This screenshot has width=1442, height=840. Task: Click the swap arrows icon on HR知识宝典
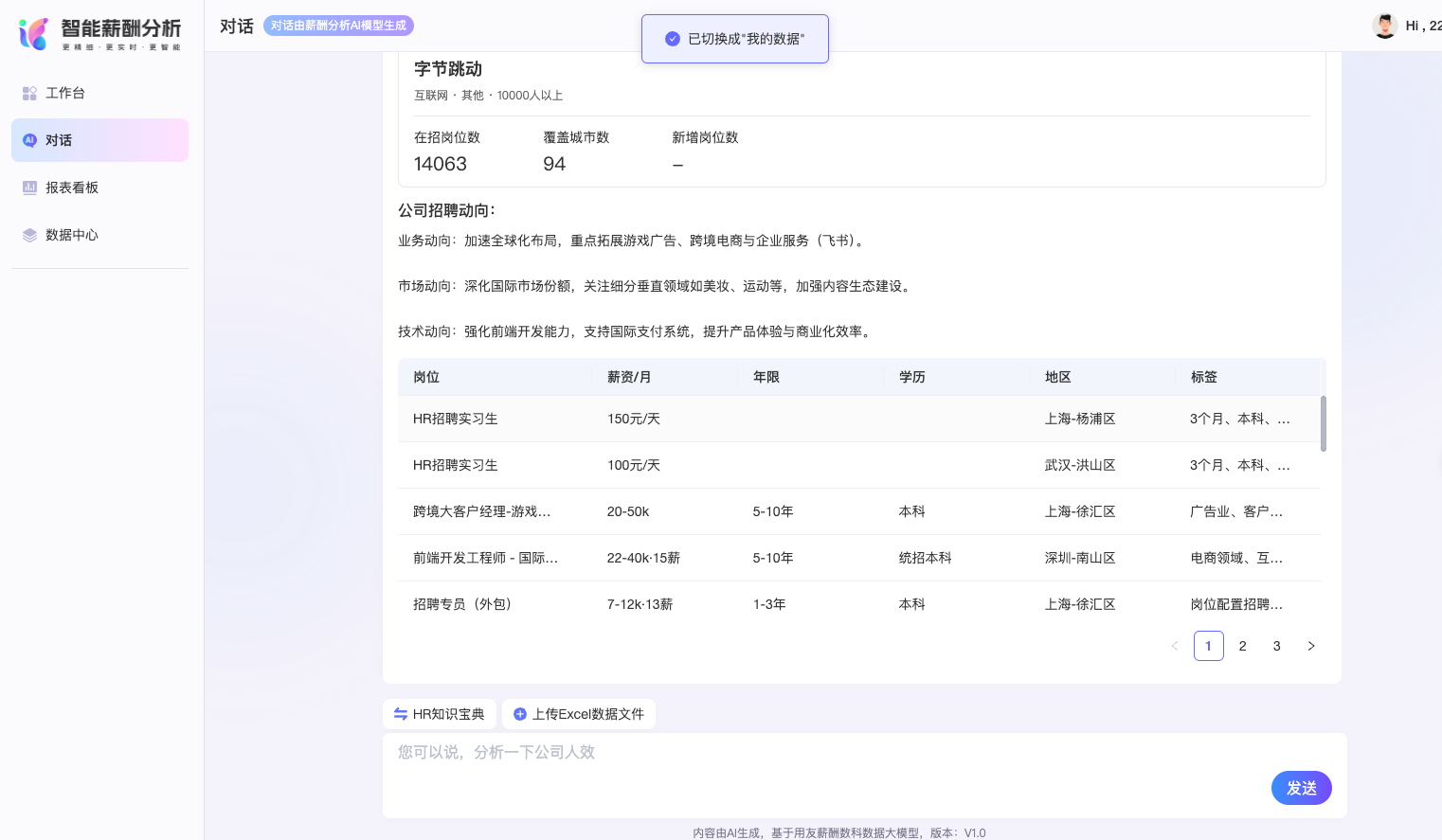pyautogui.click(x=399, y=713)
